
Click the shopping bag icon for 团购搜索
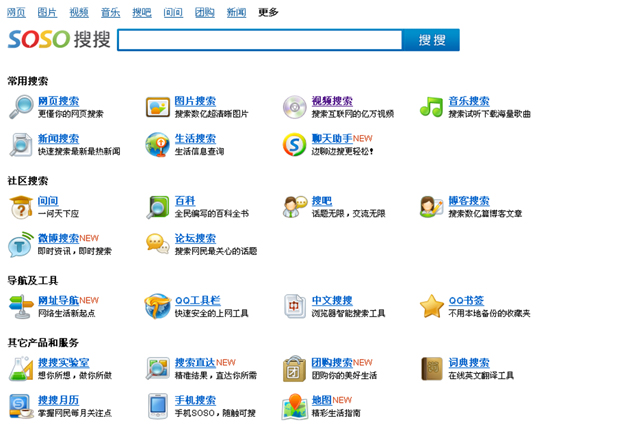[x=295, y=369]
